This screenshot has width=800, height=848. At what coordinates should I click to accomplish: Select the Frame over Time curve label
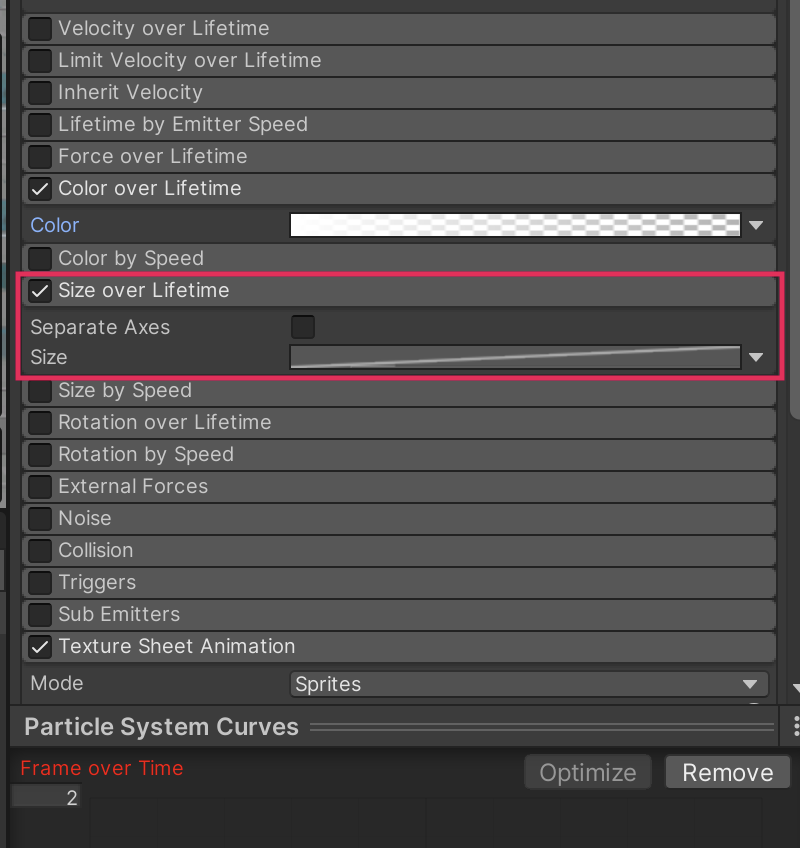coord(102,768)
